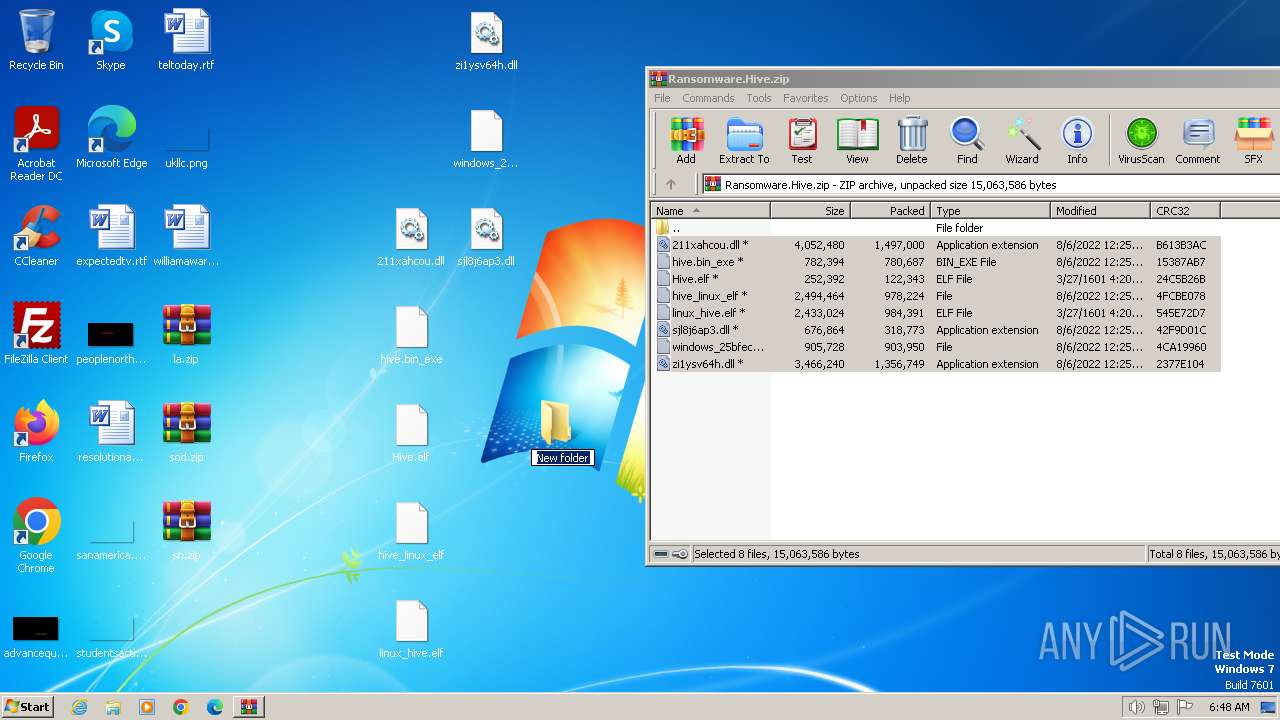
Task: Open the File menu
Action: 662,98
